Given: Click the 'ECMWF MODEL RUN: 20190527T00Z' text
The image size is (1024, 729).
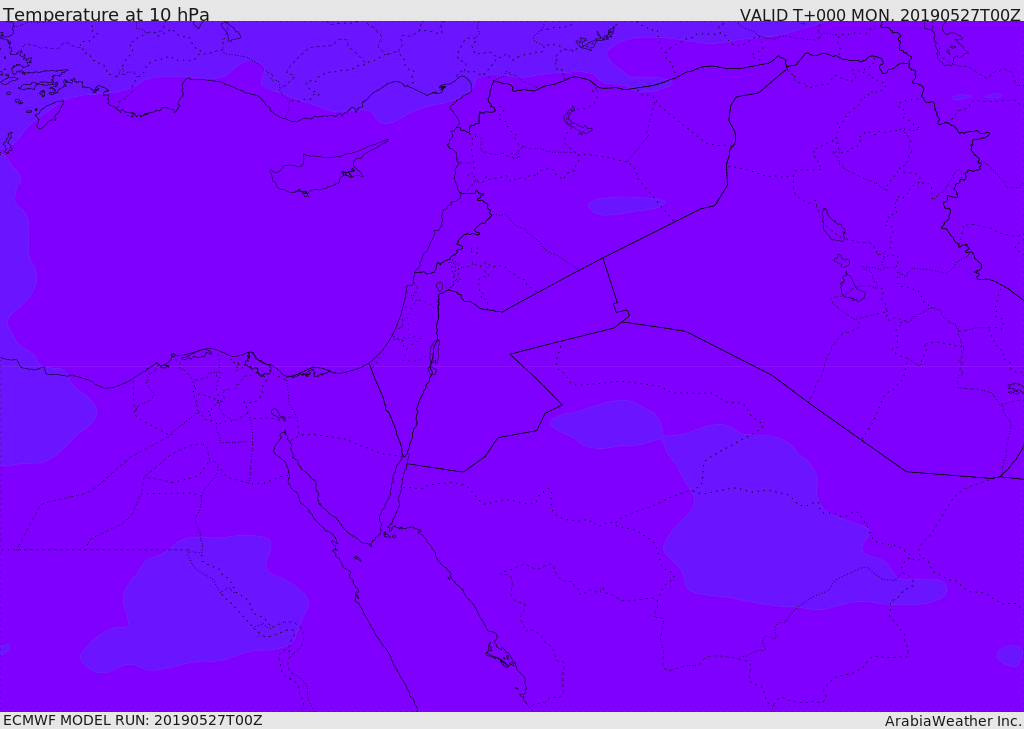Looking at the screenshot, I should pyautogui.click(x=133, y=721).
